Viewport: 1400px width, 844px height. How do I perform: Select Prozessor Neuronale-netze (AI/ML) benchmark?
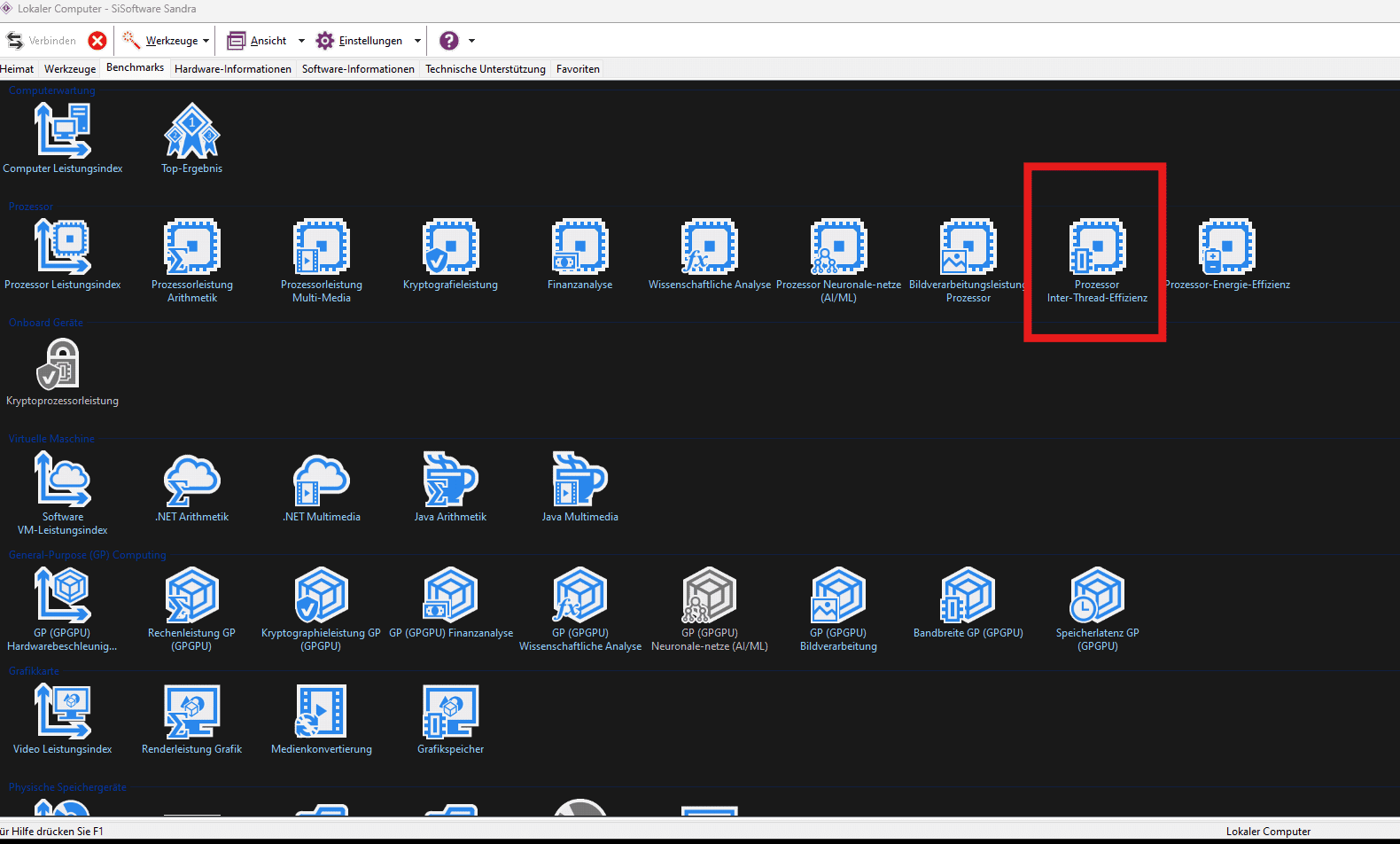tap(839, 261)
